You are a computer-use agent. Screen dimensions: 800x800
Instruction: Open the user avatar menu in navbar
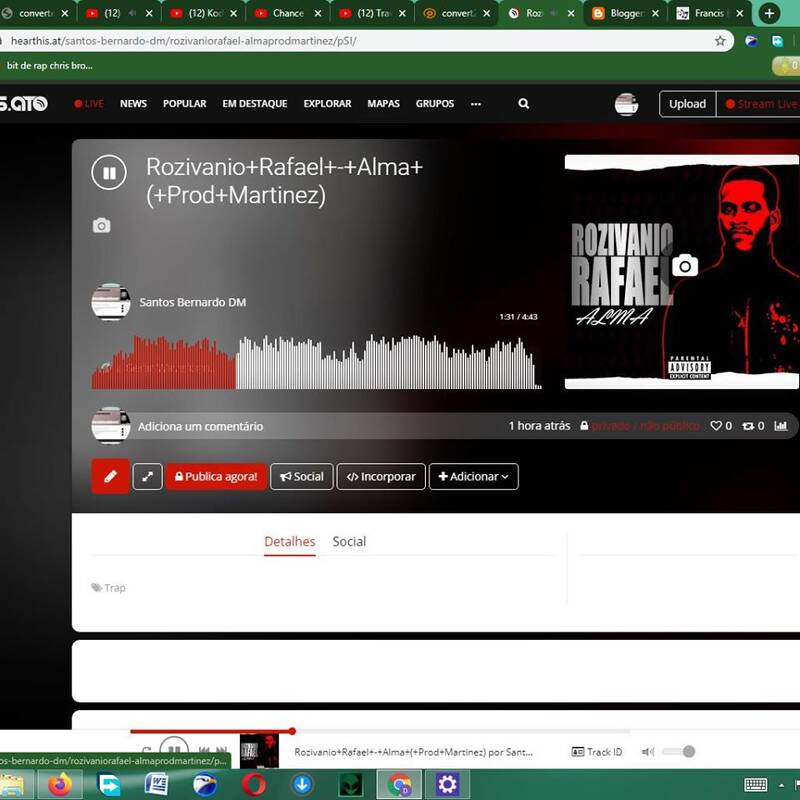coord(626,104)
